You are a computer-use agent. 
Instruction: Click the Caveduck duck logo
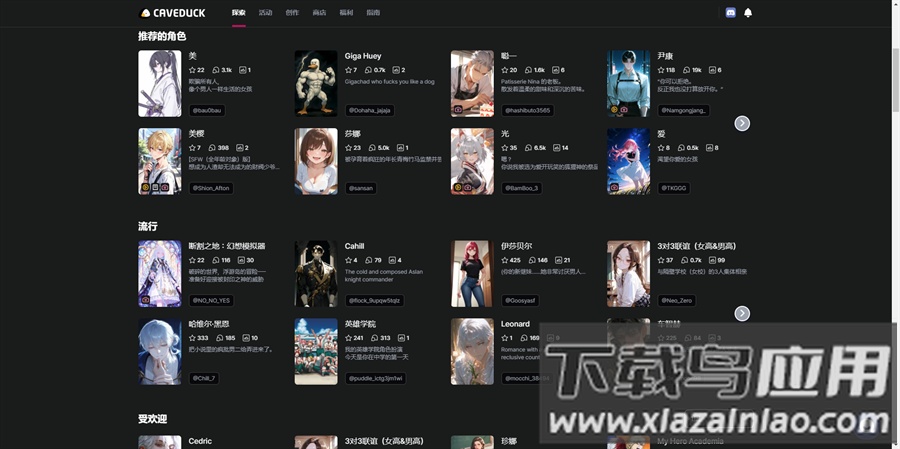click(x=145, y=13)
